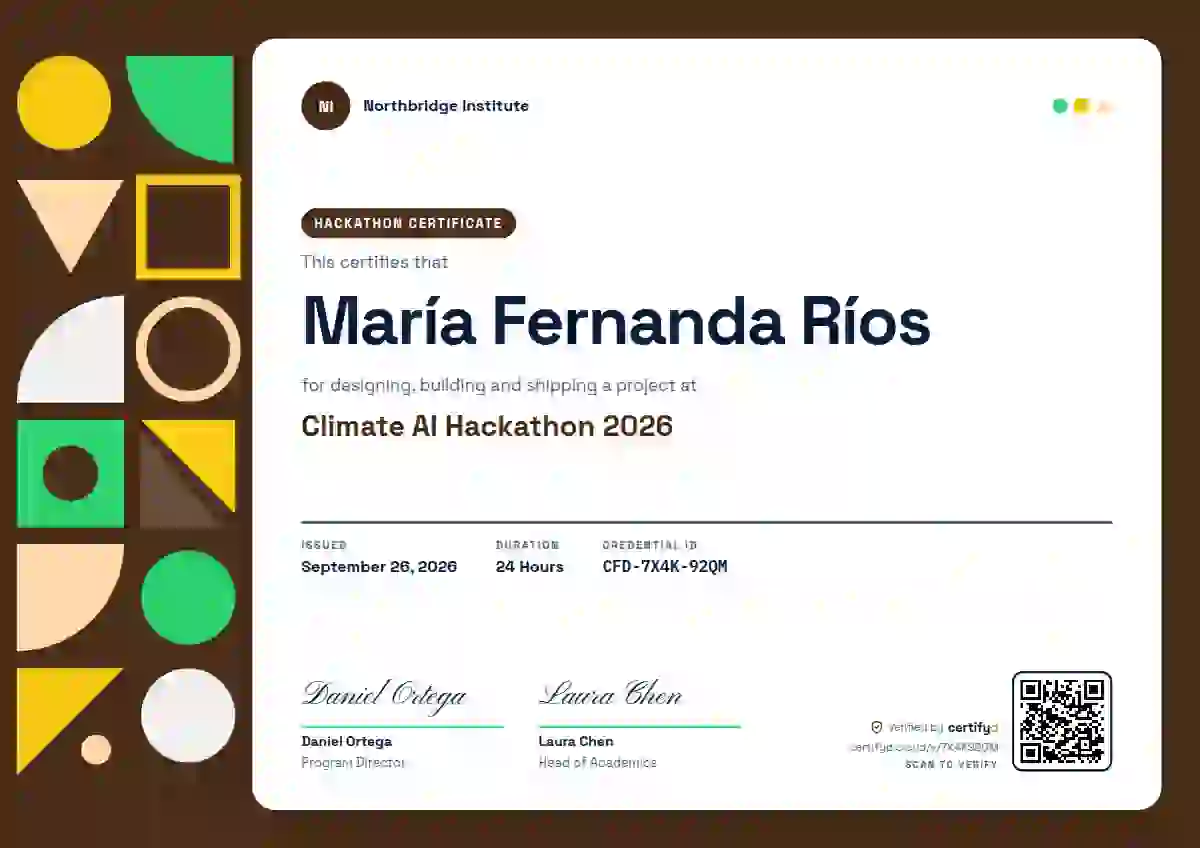
Task: Click the Hackathon Certificate pill badge
Action: click(408, 223)
